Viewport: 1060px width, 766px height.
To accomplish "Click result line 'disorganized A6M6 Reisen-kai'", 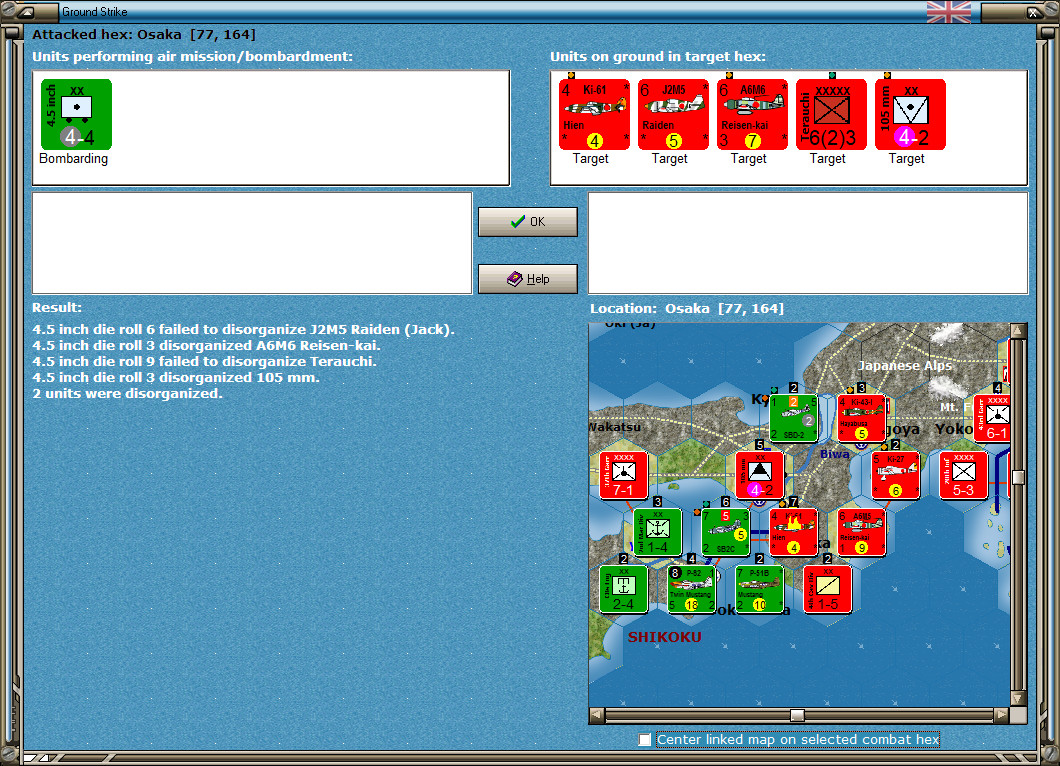I will point(207,345).
